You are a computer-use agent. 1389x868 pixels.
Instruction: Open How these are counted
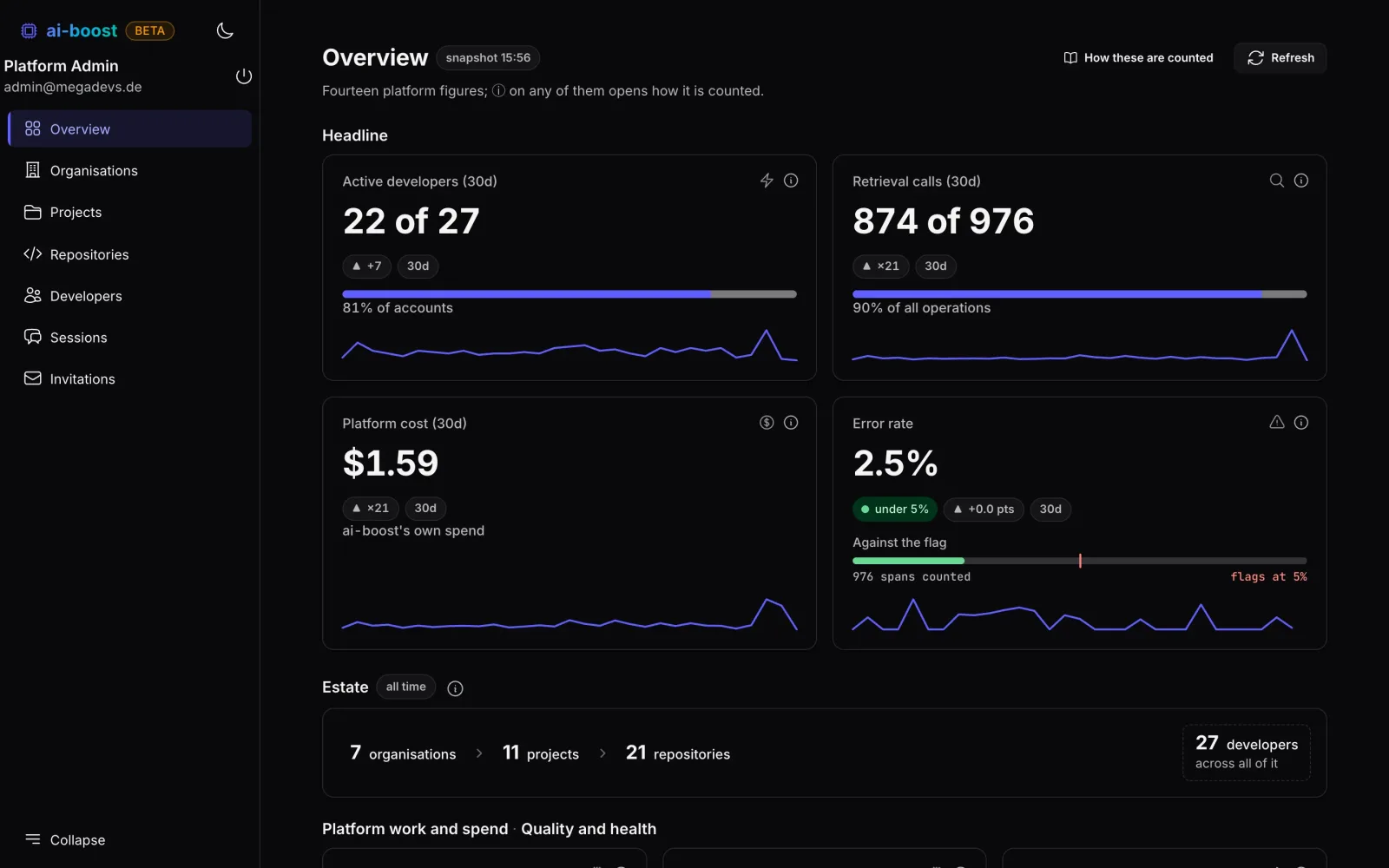1138,58
